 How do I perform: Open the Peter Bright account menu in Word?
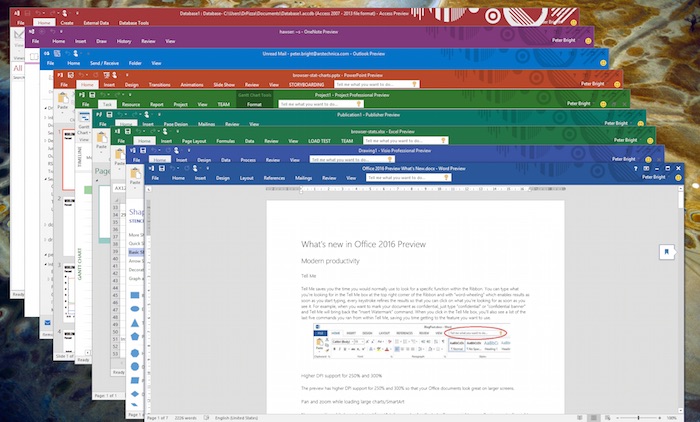point(653,179)
